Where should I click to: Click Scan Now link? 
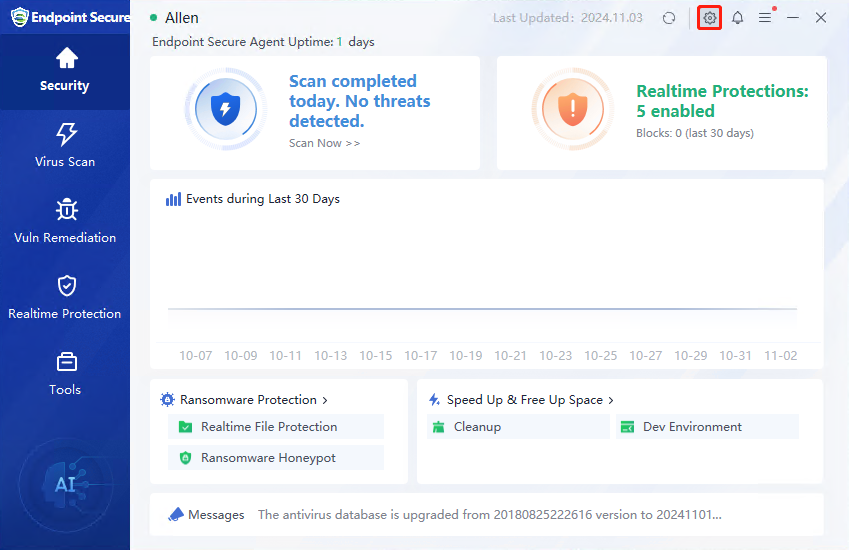click(324, 143)
